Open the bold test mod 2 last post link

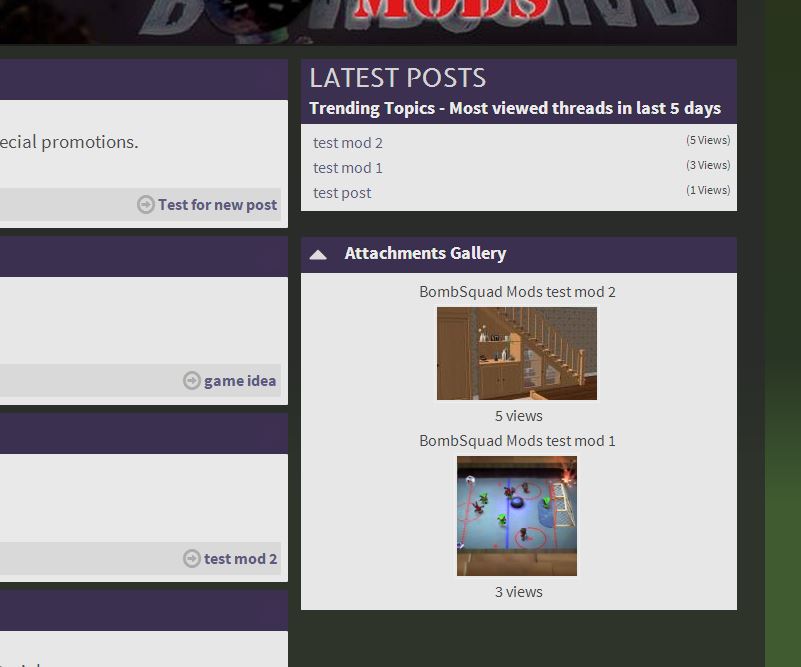pyautogui.click(x=240, y=559)
